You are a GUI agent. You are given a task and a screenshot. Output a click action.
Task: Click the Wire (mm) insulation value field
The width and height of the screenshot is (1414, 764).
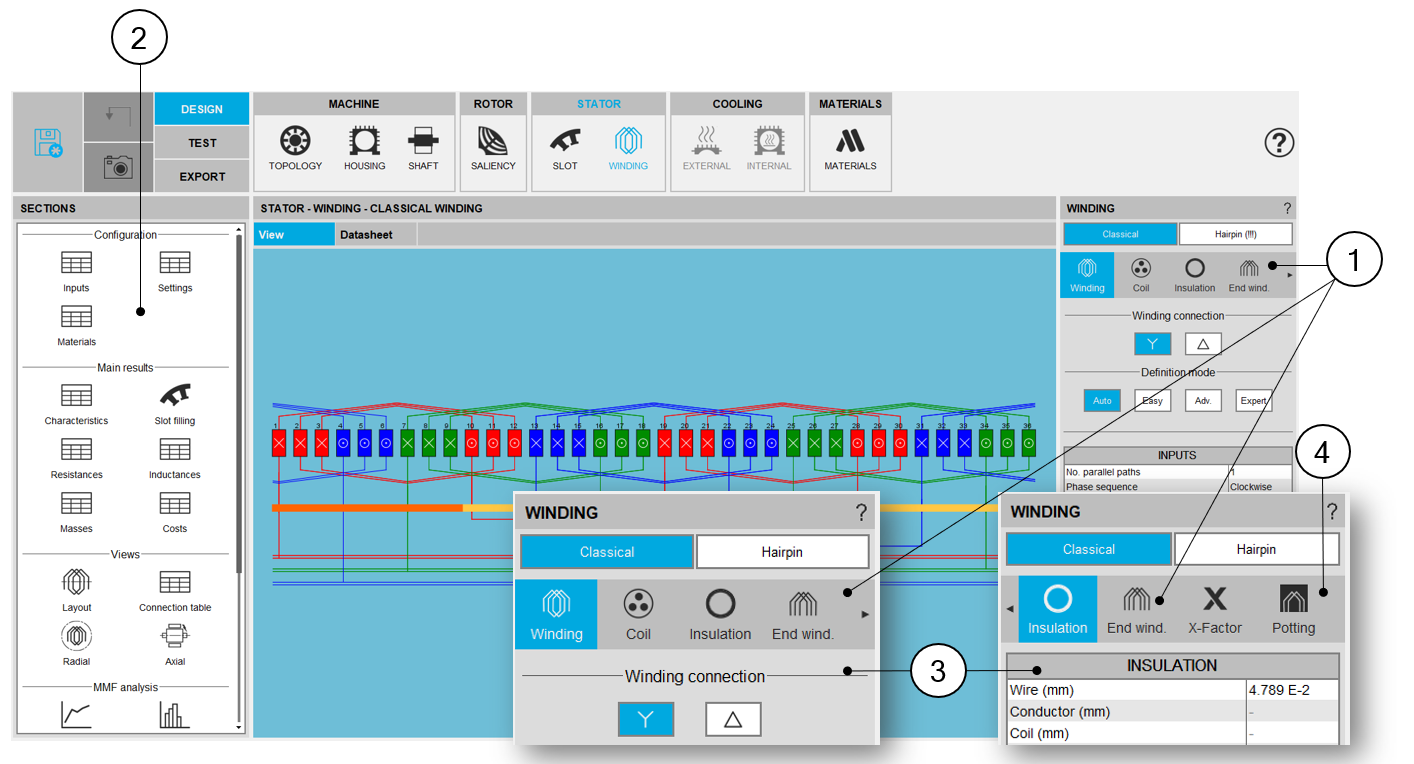1291,690
